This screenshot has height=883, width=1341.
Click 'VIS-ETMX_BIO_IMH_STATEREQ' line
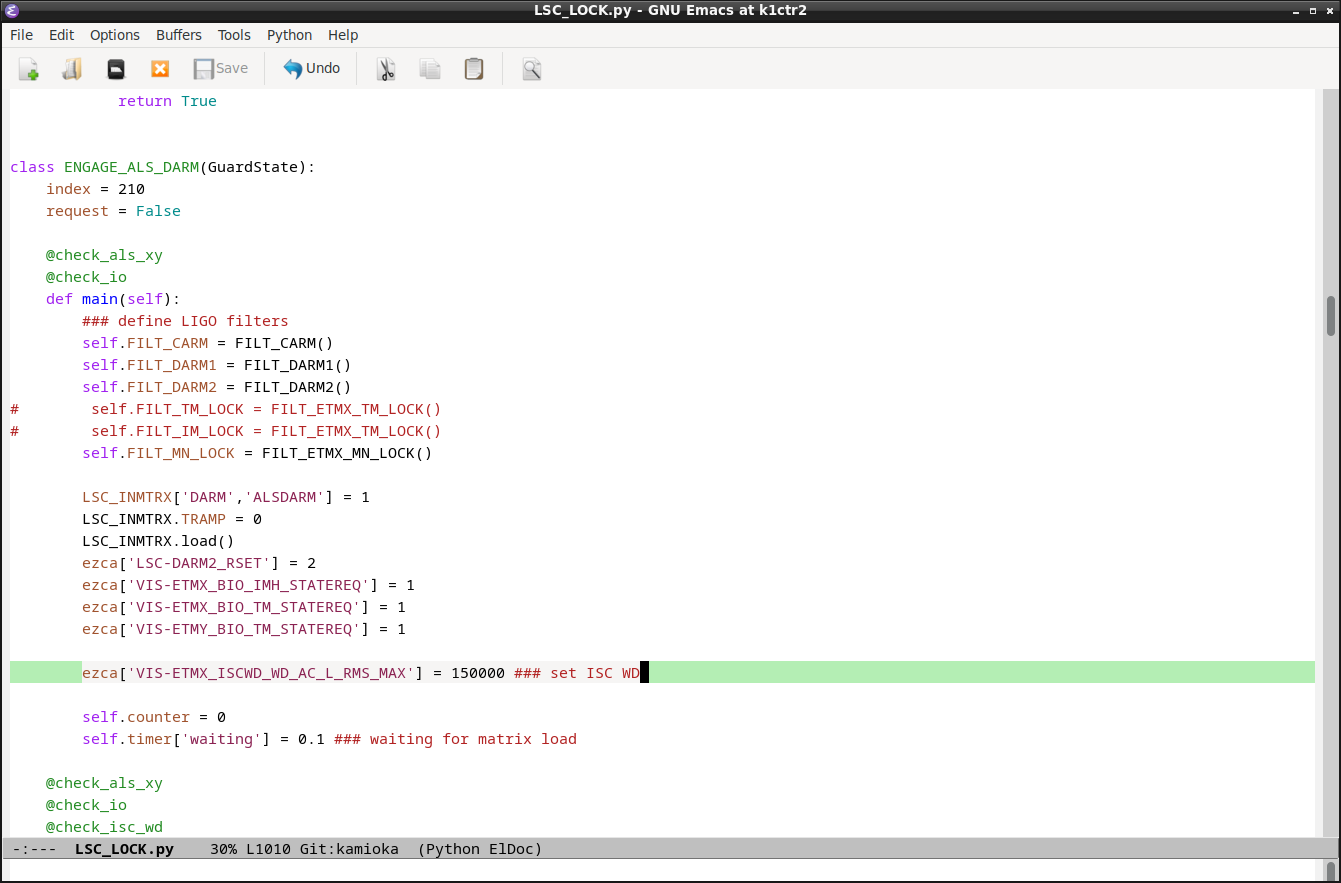(x=248, y=585)
